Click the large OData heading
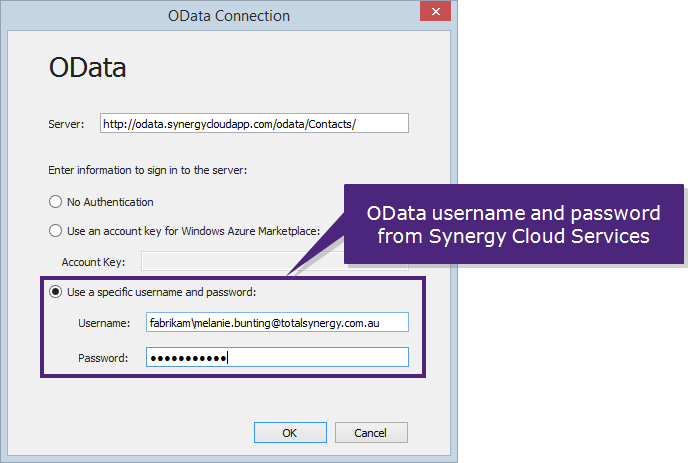This screenshot has height=463, width=698. (88, 67)
